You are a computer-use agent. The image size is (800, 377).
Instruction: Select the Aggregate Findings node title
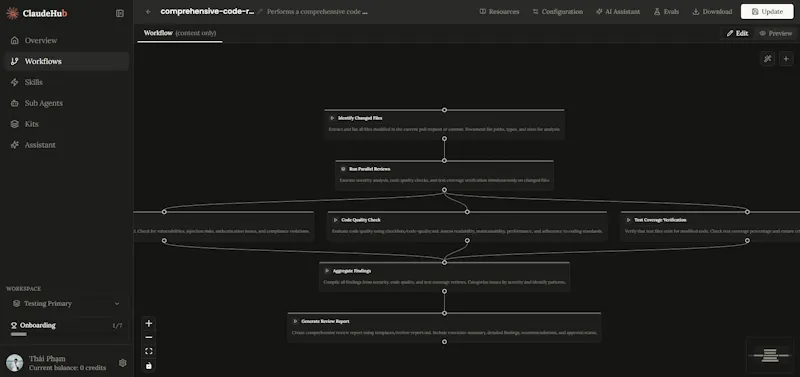tap(352, 271)
